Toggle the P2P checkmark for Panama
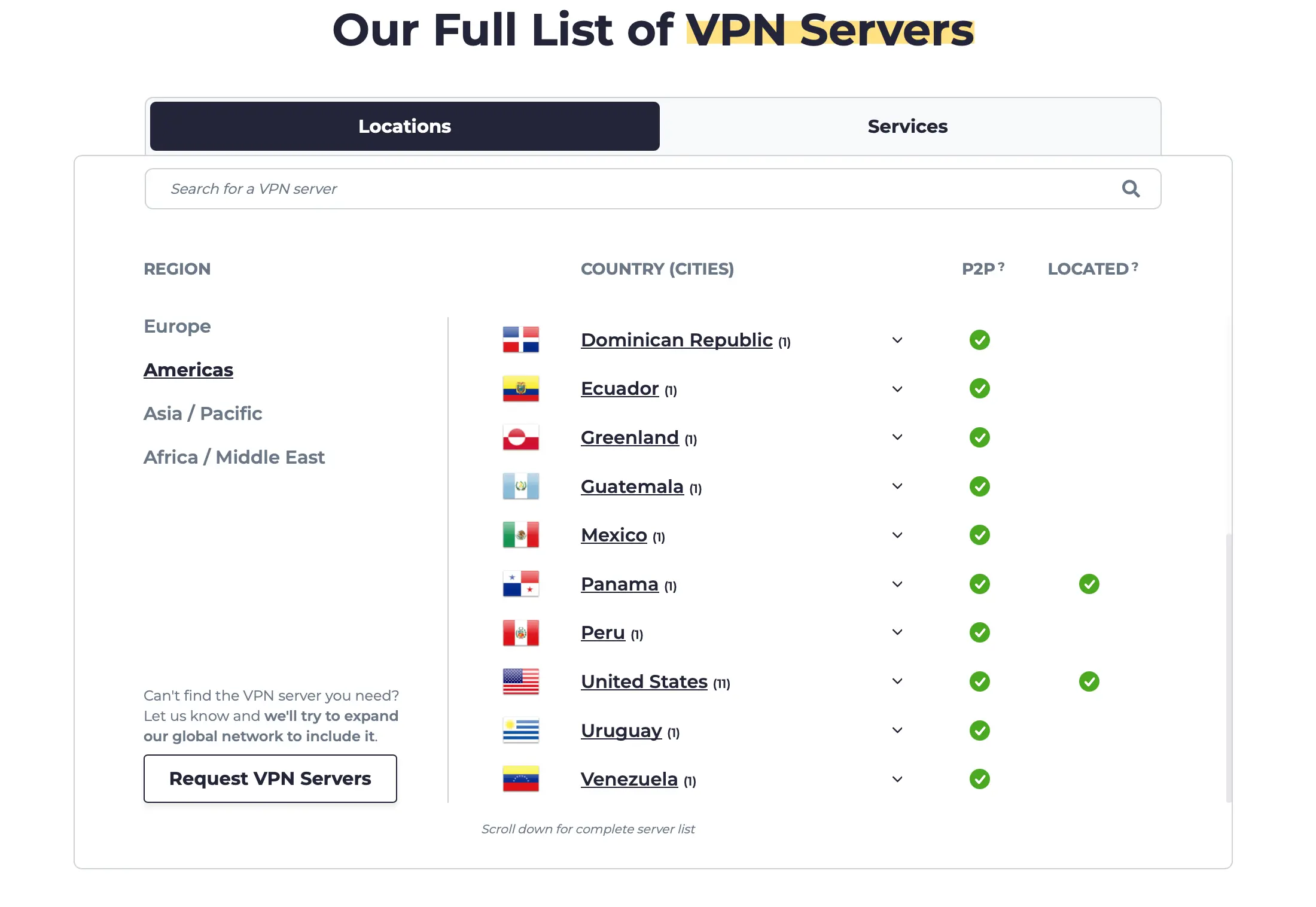1316x907 pixels. [979, 583]
